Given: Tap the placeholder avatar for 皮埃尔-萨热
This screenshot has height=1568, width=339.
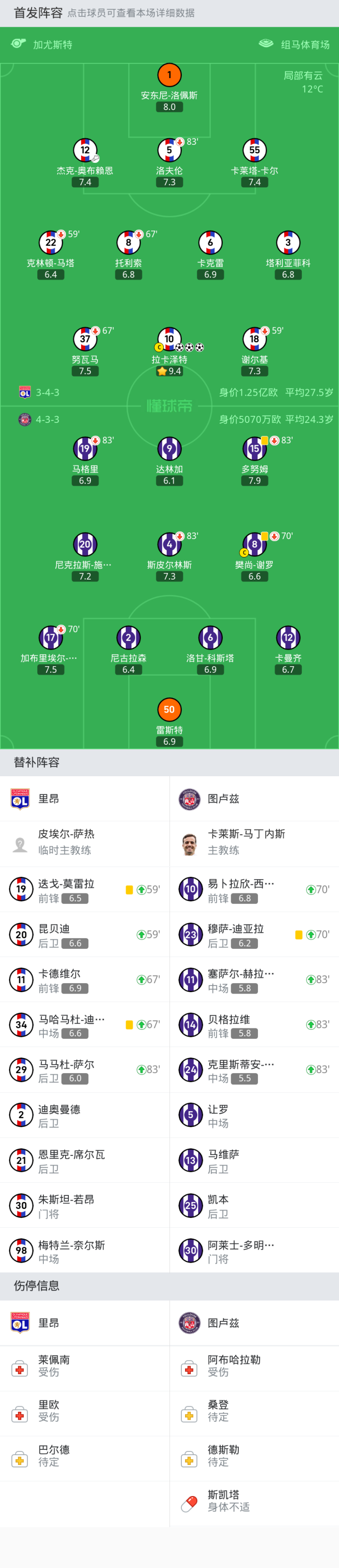Looking at the screenshot, I should pyautogui.click(x=20, y=844).
